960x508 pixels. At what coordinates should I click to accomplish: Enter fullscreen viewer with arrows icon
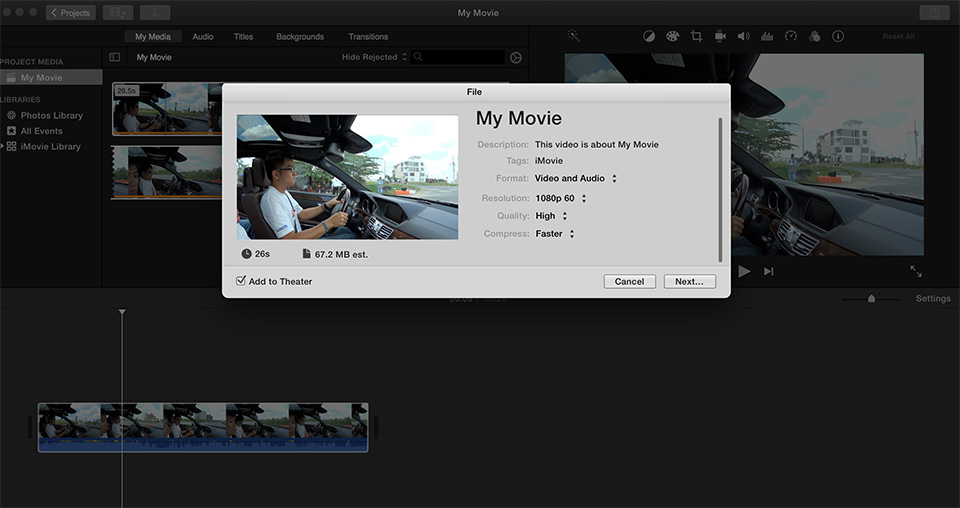click(x=916, y=271)
